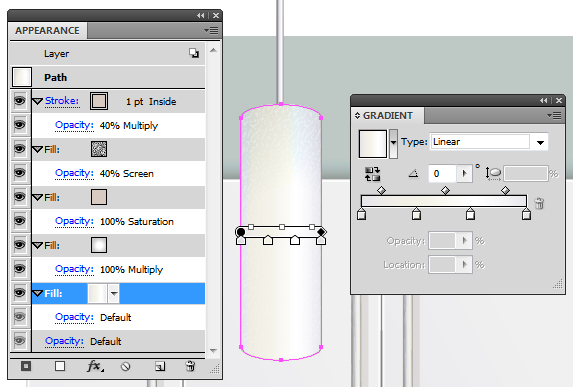573x387 pixels.
Task: Toggle visibility of the radial gradient Fill row
Action: pyautogui.click(x=20, y=245)
